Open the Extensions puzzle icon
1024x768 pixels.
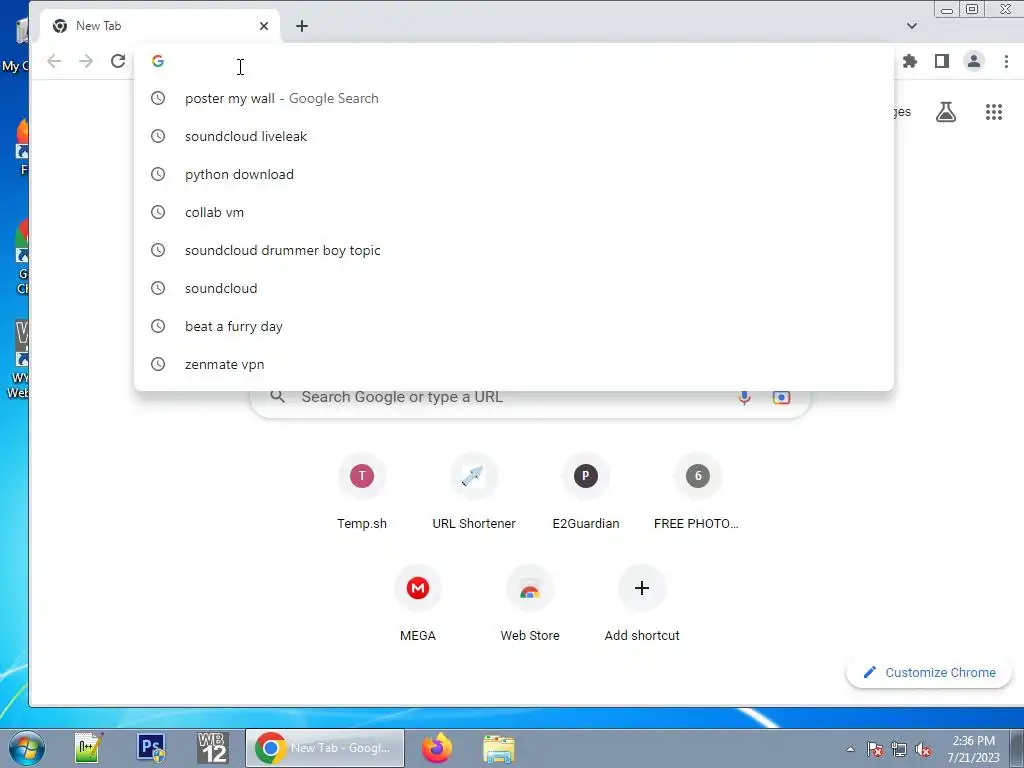(x=910, y=61)
